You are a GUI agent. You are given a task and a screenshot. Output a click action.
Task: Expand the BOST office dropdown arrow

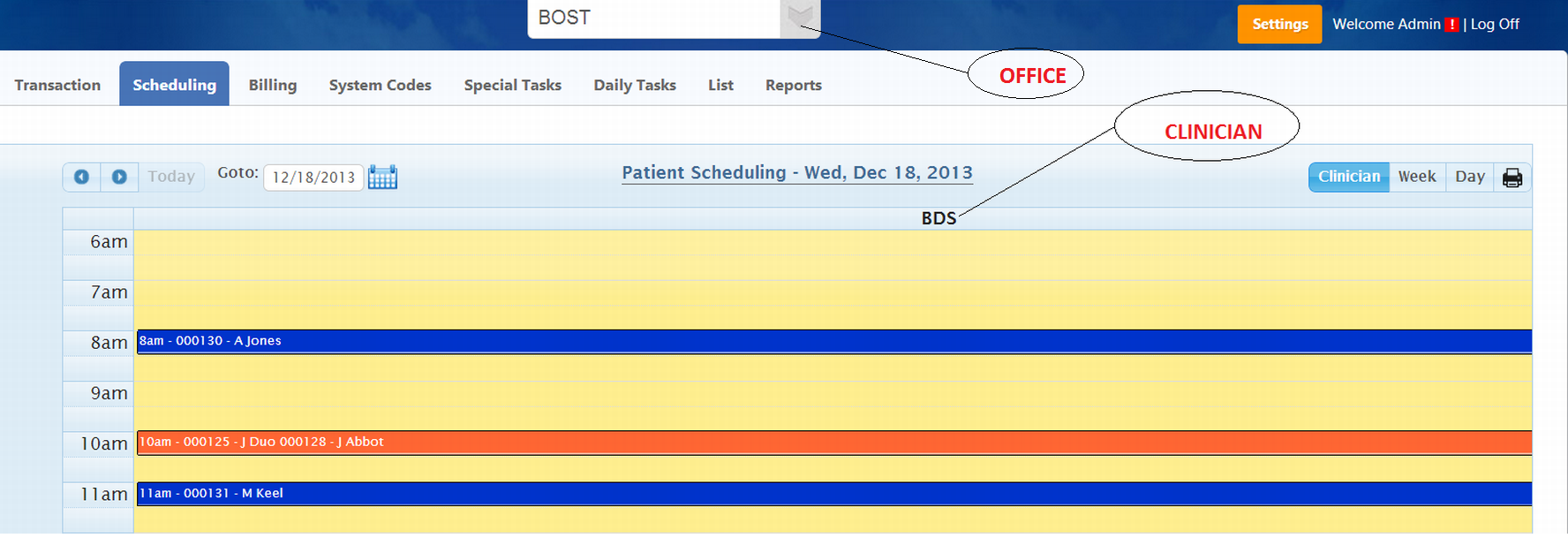800,17
